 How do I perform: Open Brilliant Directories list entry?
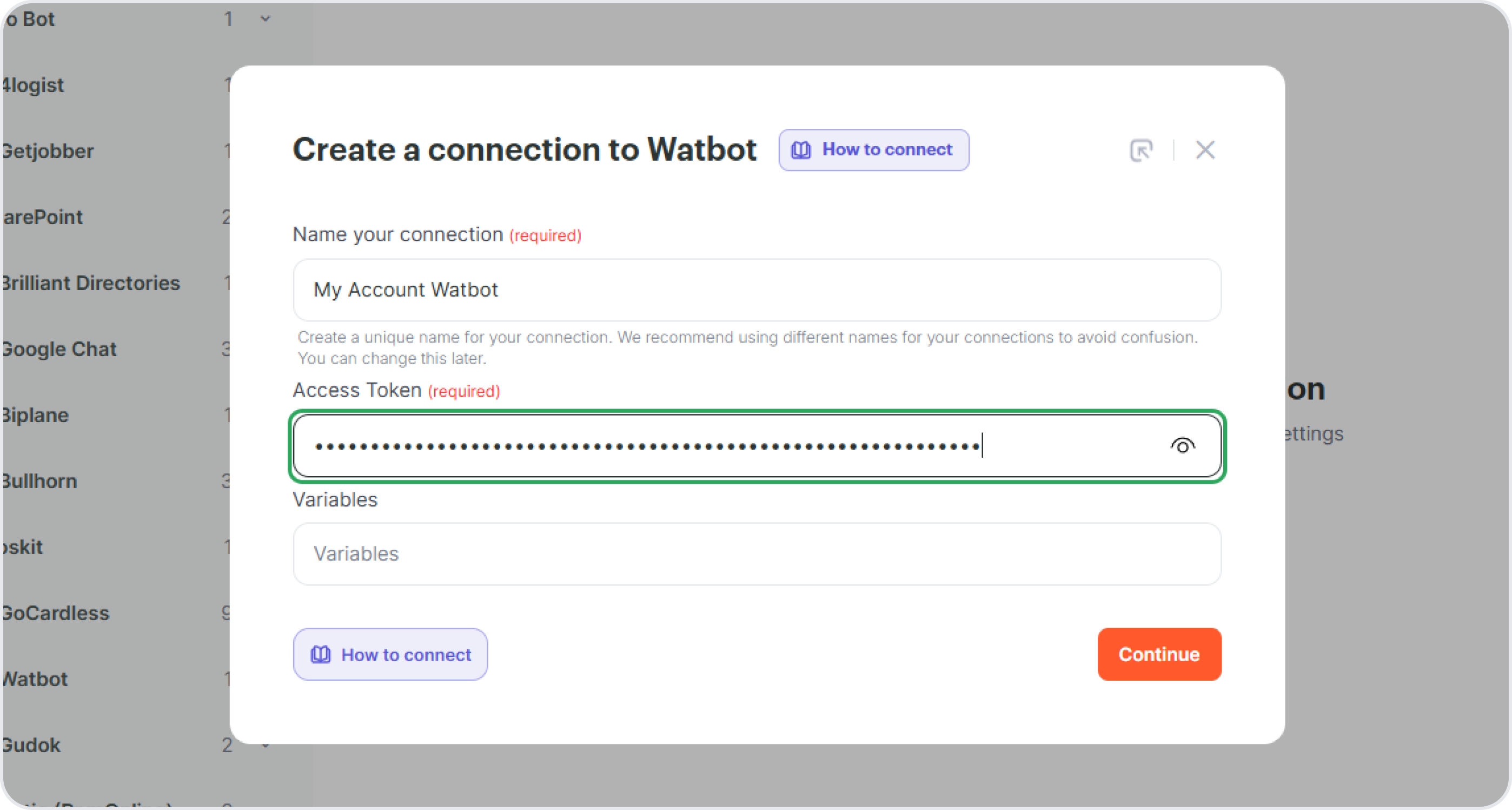91,283
